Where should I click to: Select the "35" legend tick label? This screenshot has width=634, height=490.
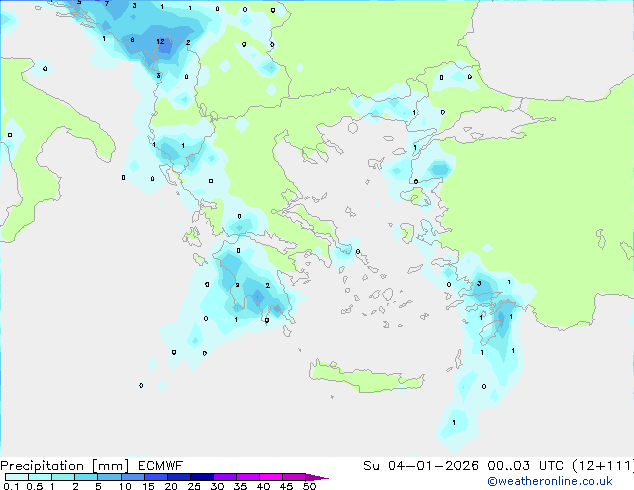240,486
